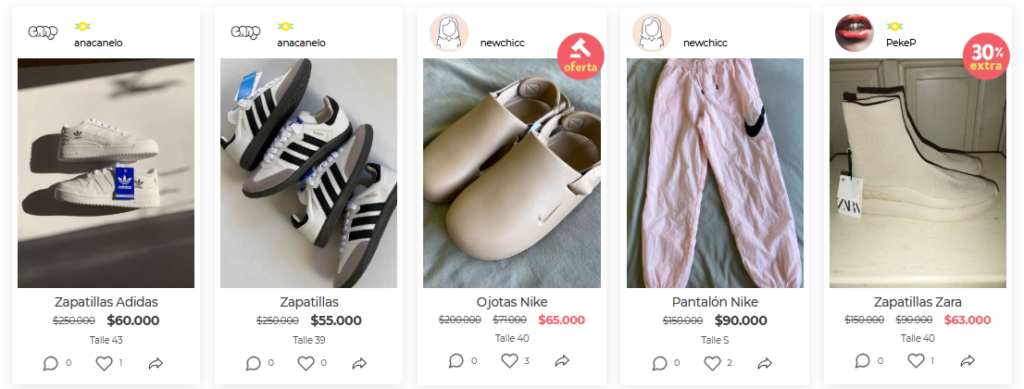The height and width of the screenshot is (389, 1024).
Task: Click the oferta badge on Ojotas Nike
Action: [x=581, y=56]
